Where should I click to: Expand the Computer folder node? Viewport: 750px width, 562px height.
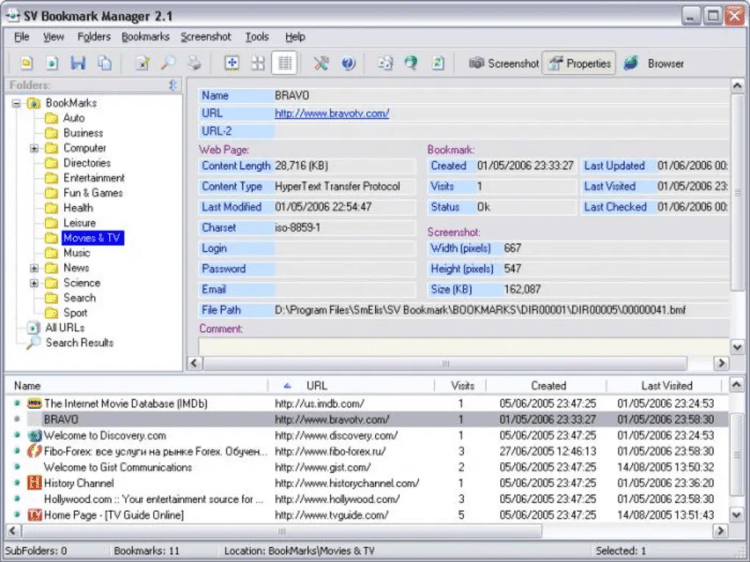pos(35,148)
